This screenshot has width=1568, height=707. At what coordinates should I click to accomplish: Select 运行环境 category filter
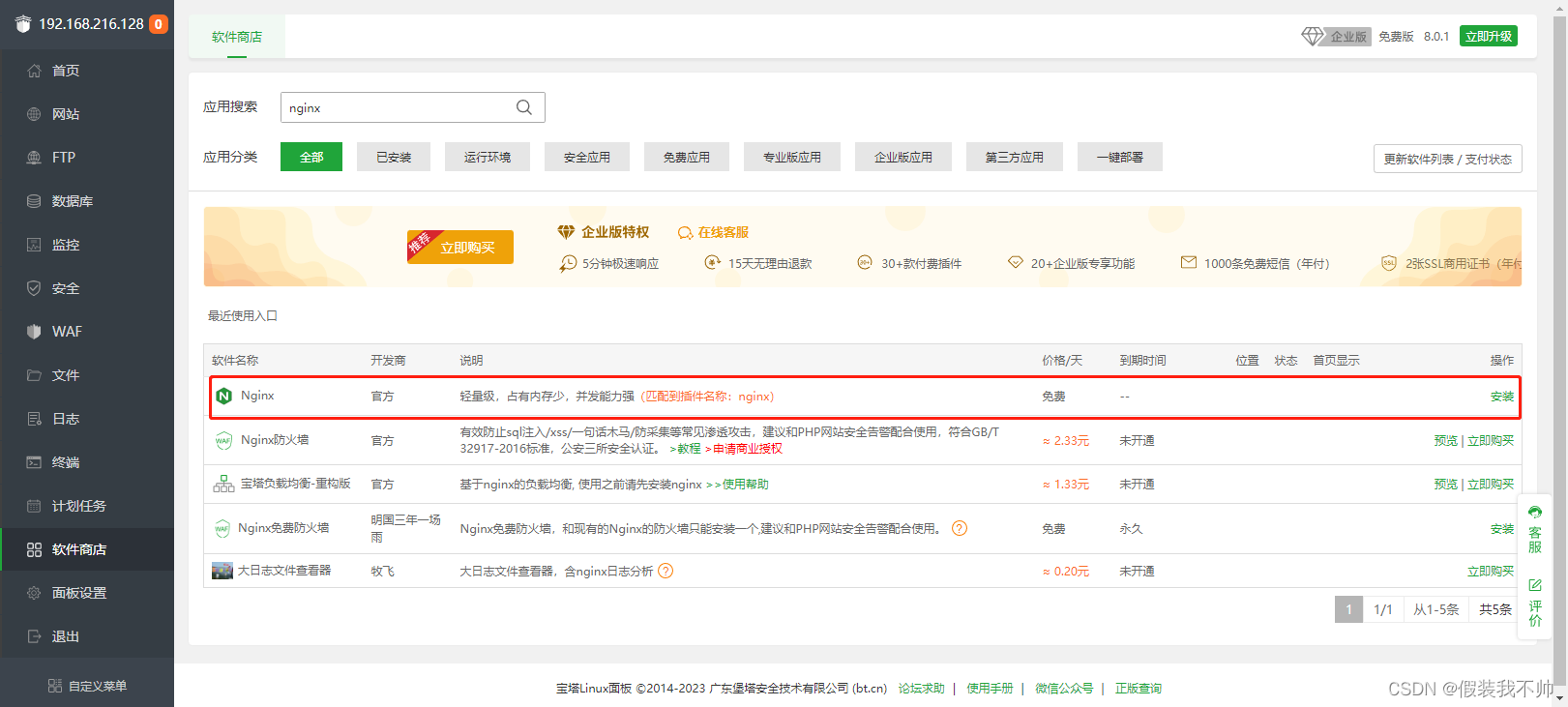(x=488, y=157)
